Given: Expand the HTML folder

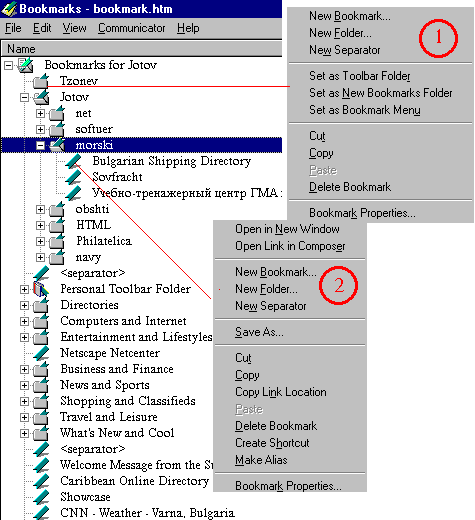Looking at the screenshot, I should [x=40, y=225].
